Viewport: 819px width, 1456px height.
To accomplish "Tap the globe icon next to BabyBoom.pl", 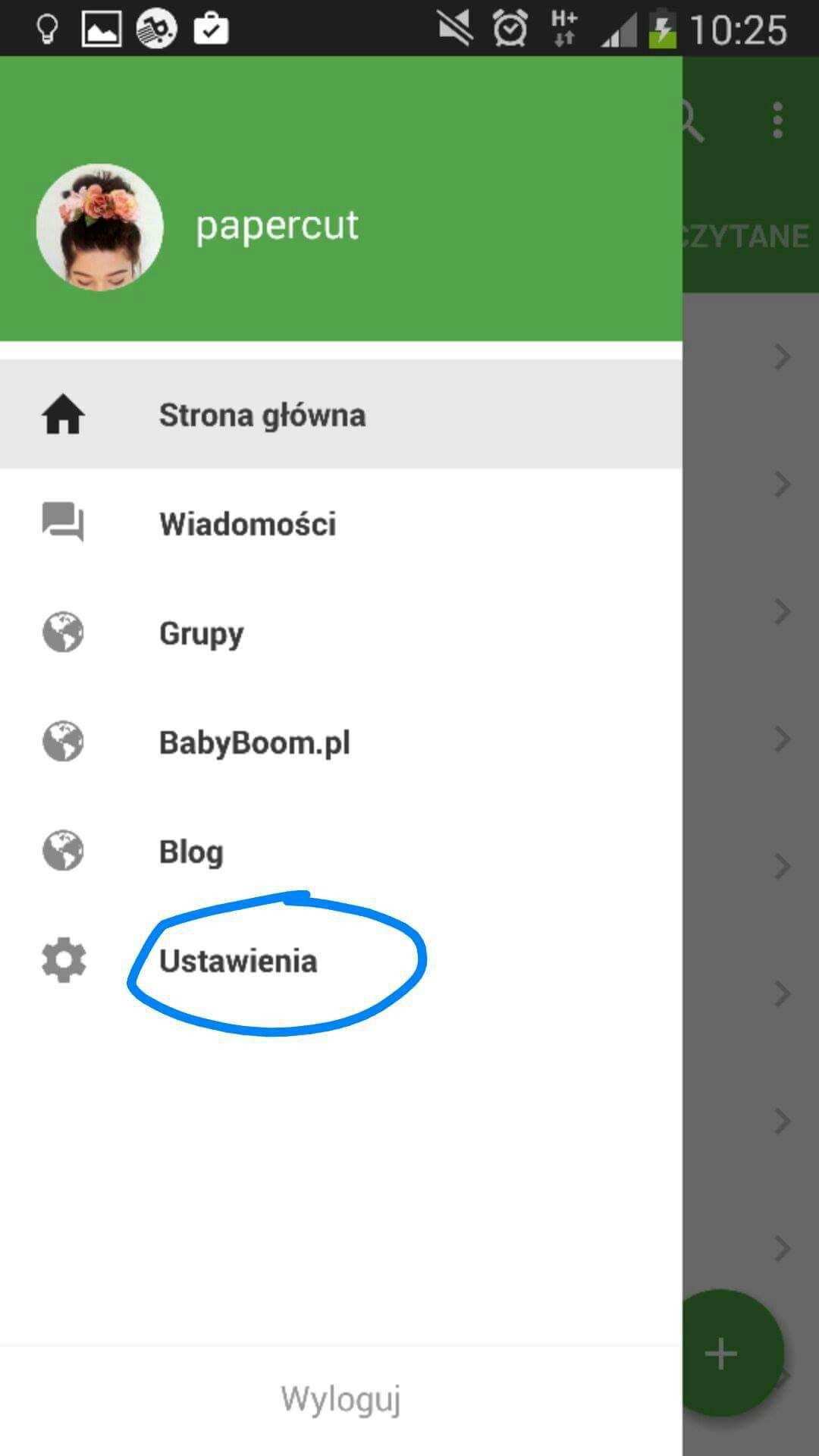I will point(63,742).
